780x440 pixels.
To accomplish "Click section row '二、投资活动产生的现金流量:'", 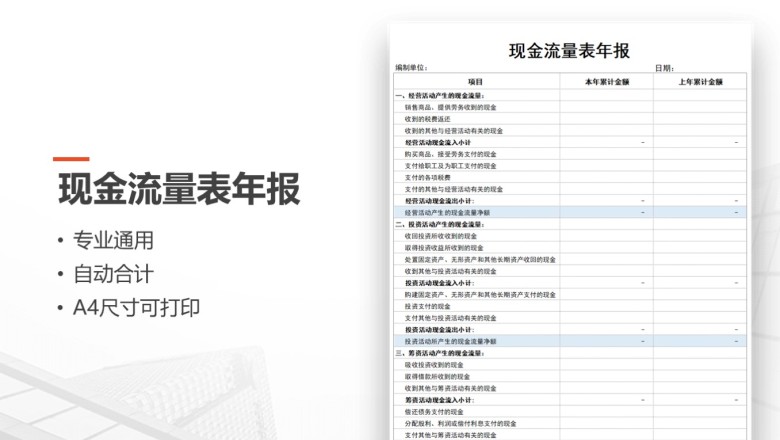I will tap(570, 224).
